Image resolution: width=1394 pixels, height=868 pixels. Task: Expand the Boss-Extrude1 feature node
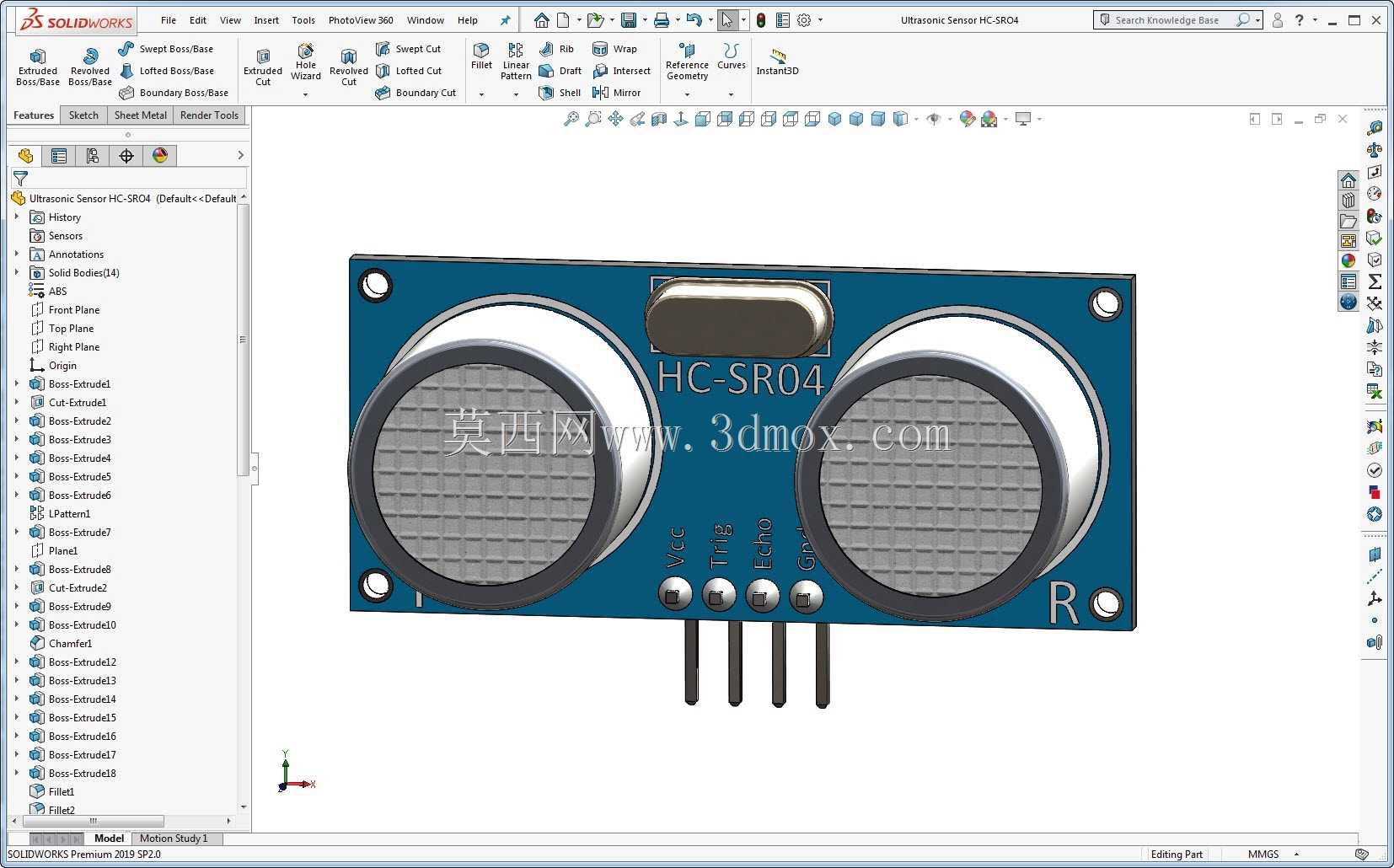coord(16,383)
